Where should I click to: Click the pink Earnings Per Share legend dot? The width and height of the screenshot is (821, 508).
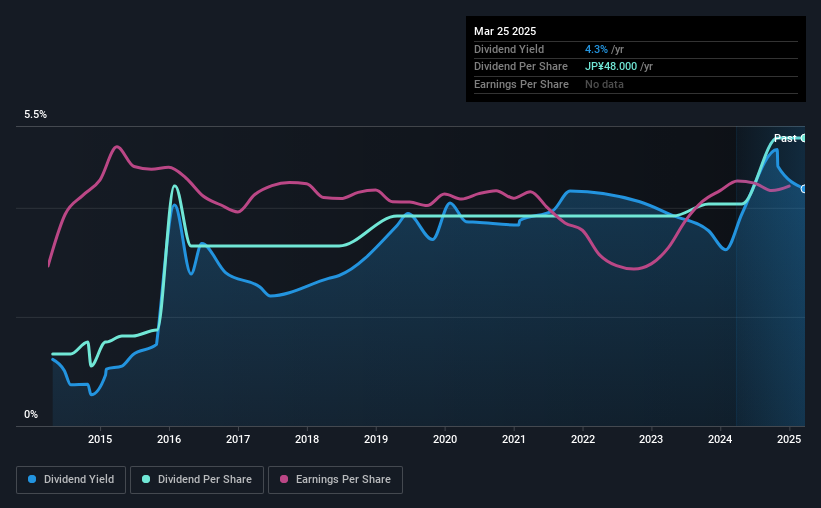(x=283, y=479)
